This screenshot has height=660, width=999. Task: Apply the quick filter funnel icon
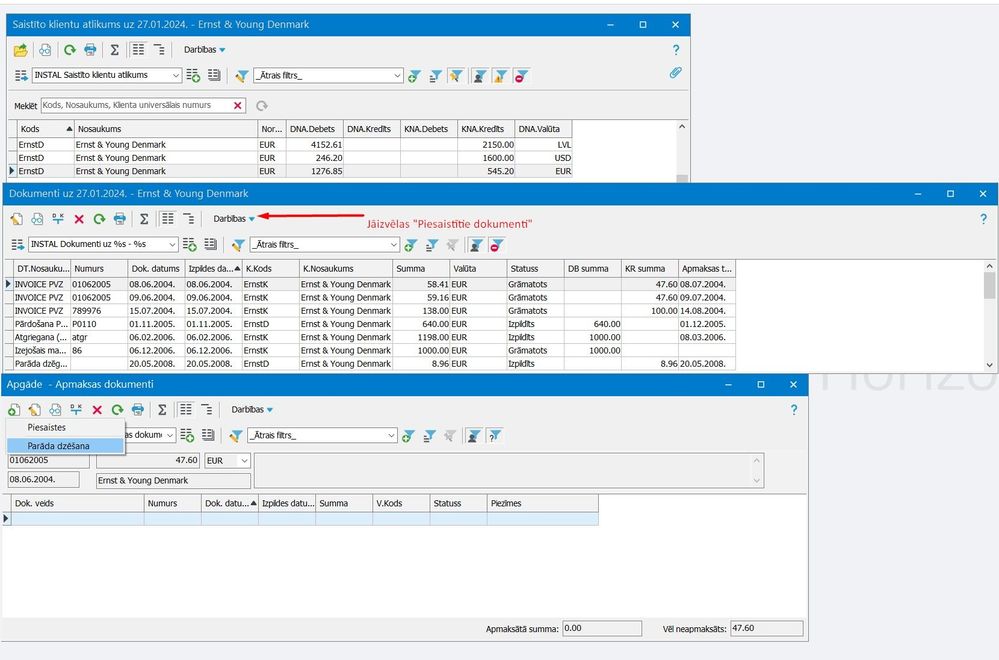[243, 75]
